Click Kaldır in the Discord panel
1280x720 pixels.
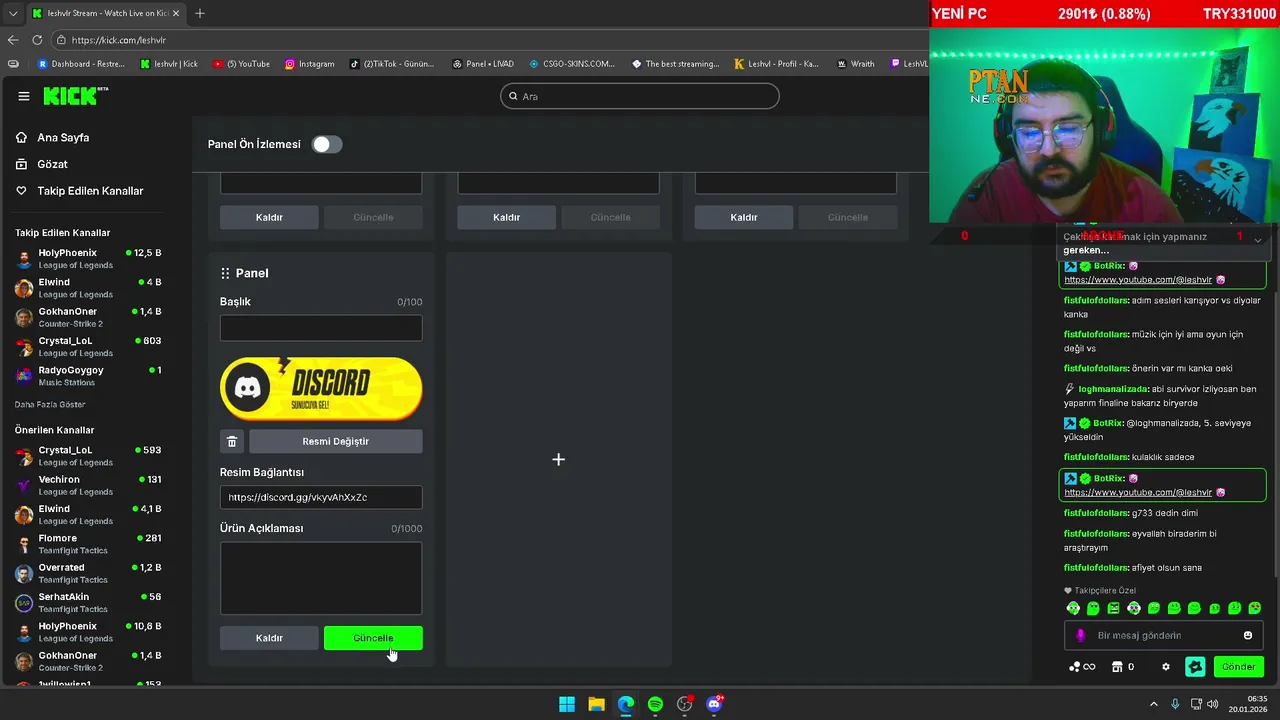click(x=269, y=638)
